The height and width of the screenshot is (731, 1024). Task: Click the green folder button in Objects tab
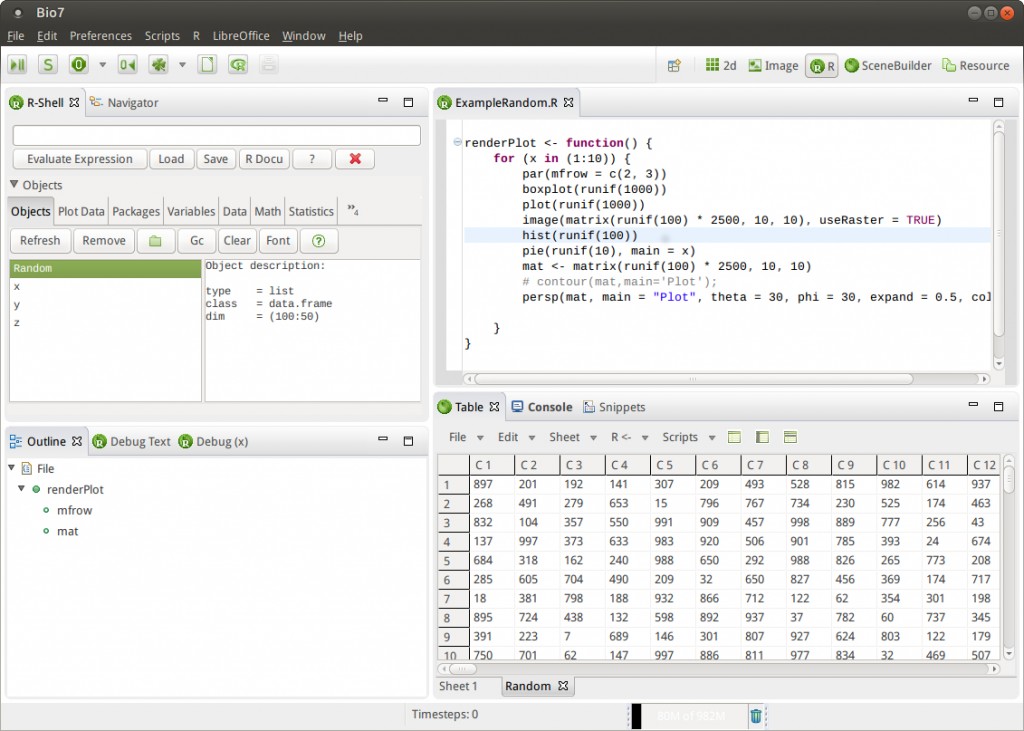[x=154, y=241]
